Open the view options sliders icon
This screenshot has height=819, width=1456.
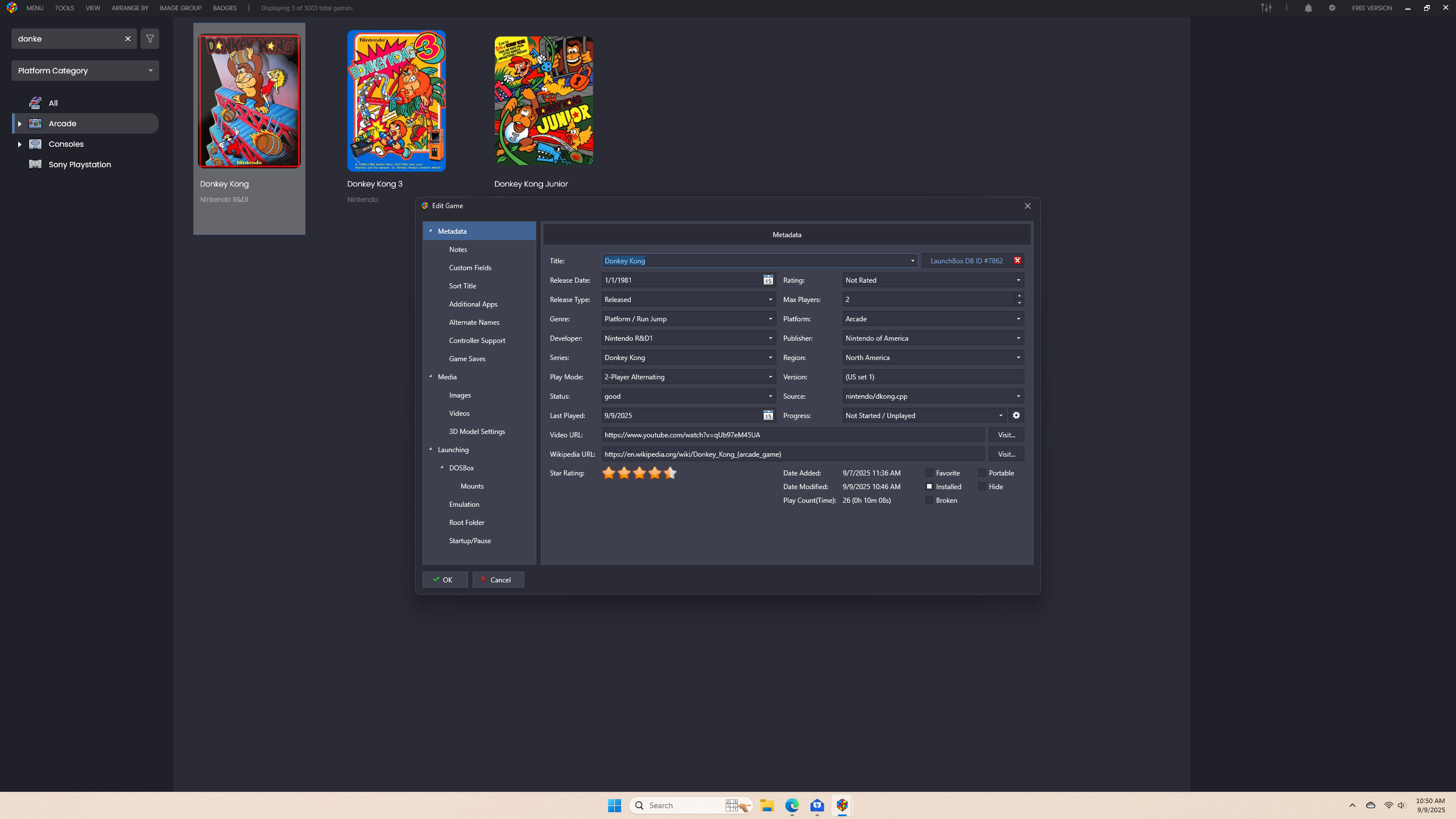tap(1266, 8)
